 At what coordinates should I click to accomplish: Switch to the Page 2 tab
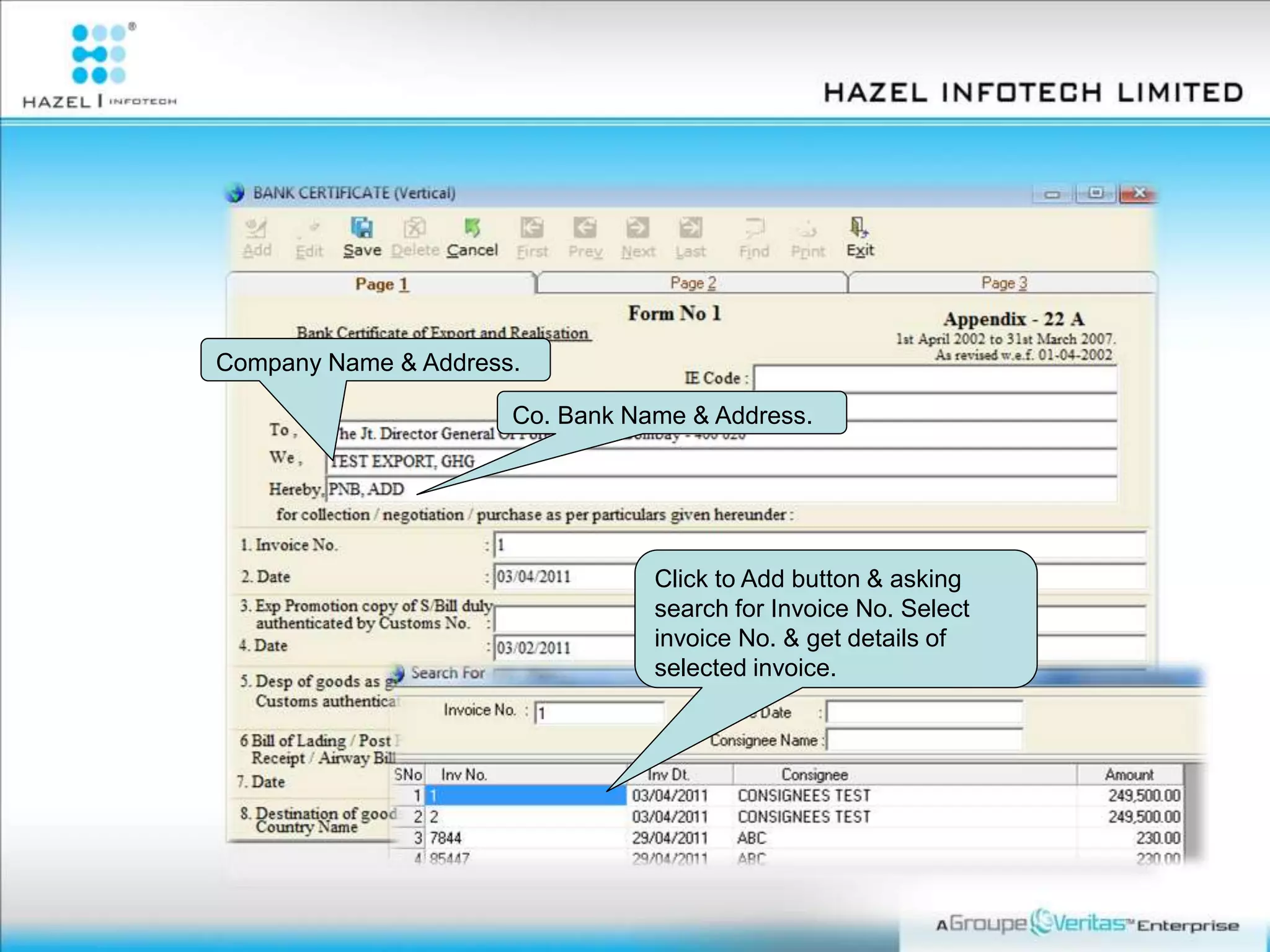[x=693, y=283]
